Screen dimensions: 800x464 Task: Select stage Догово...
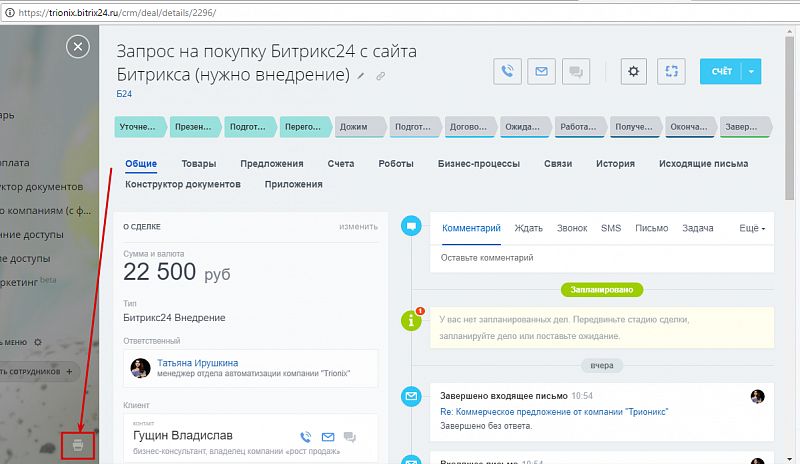471,127
